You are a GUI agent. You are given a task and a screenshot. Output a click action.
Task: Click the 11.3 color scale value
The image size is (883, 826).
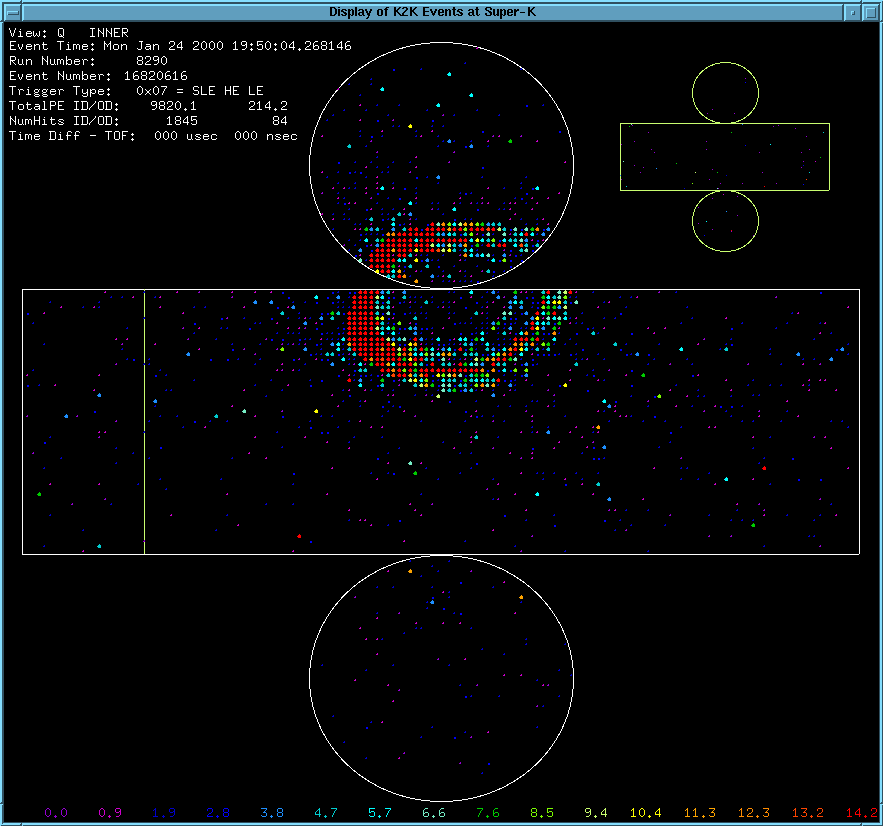(x=700, y=813)
